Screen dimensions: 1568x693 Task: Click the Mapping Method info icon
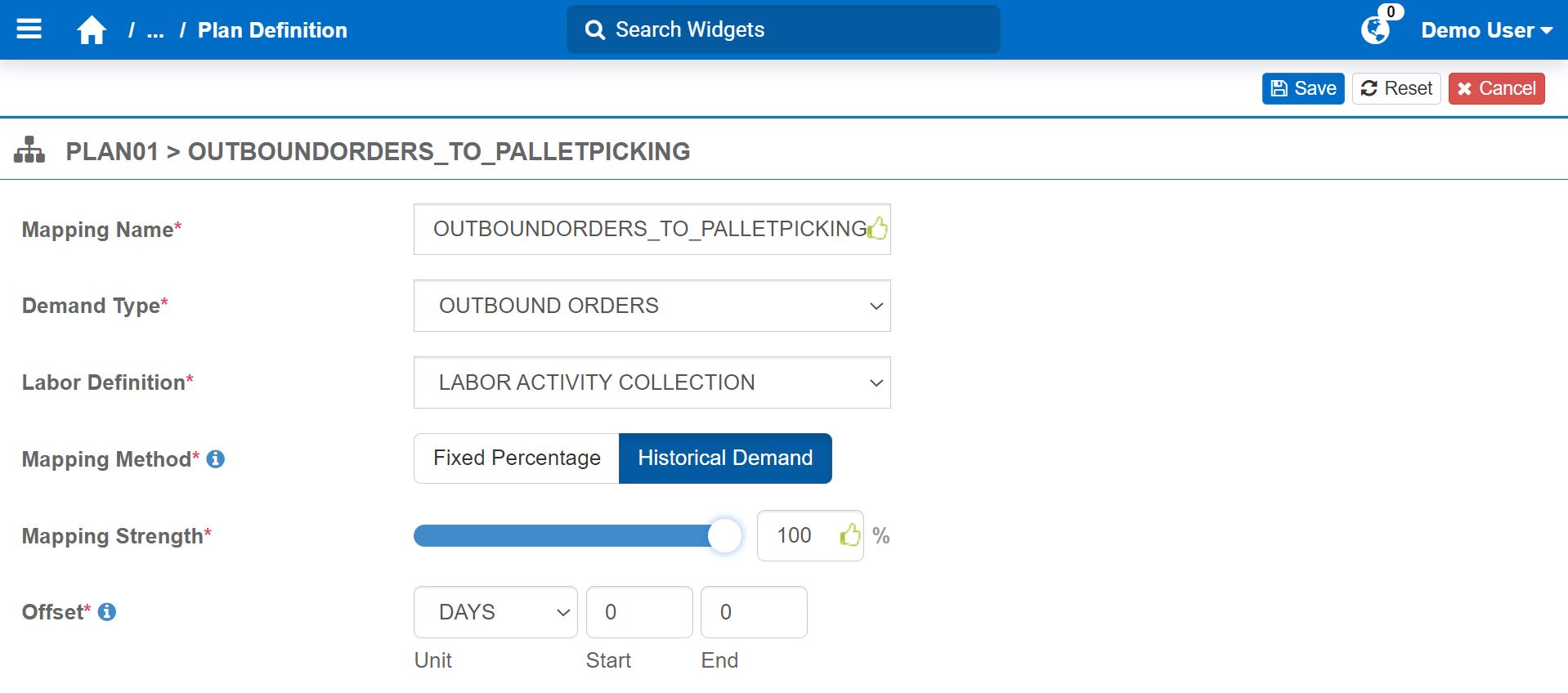click(x=216, y=459)
